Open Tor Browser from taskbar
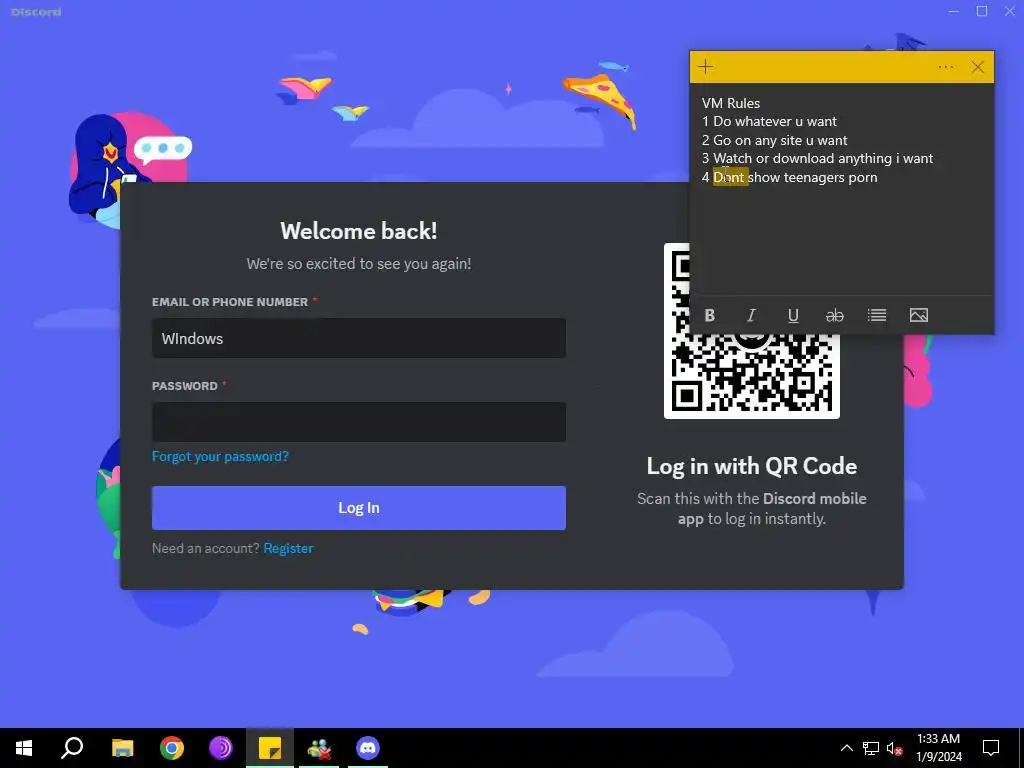This screenshot has width=1024, height=768. [x=221, y=748]
